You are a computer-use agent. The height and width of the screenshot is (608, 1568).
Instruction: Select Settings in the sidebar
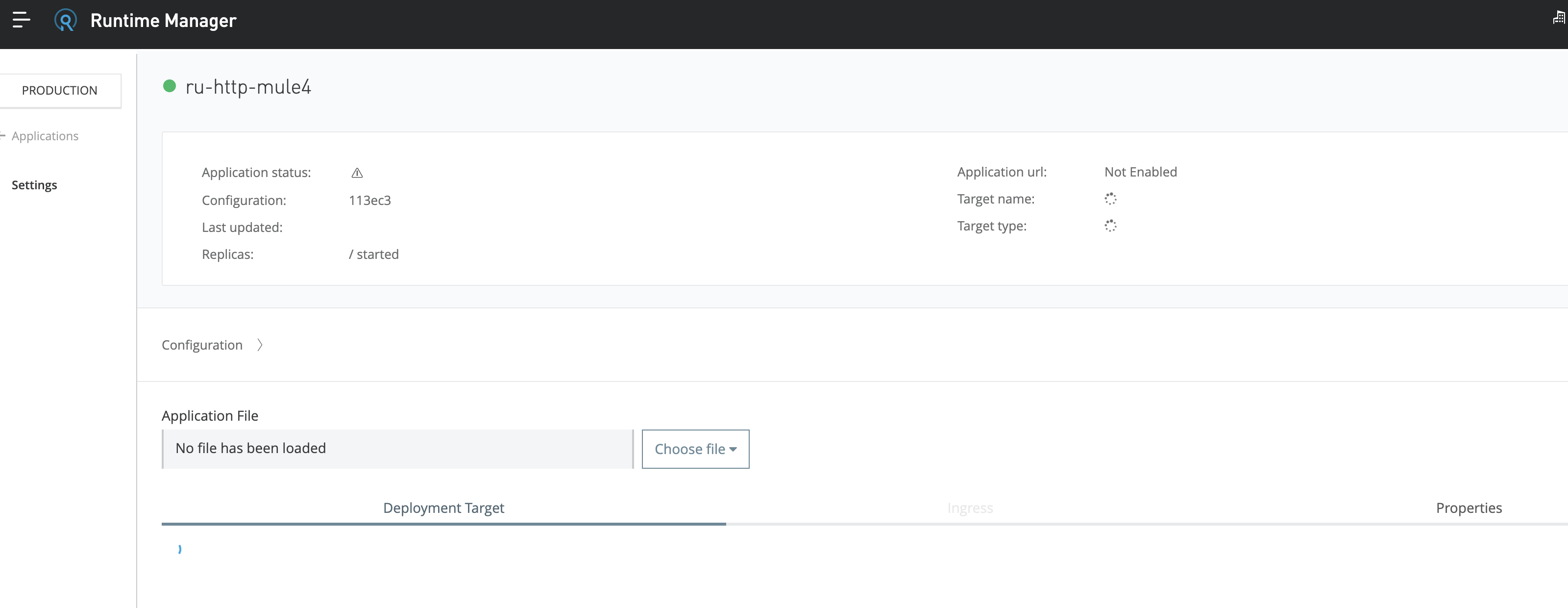point(34,185)
